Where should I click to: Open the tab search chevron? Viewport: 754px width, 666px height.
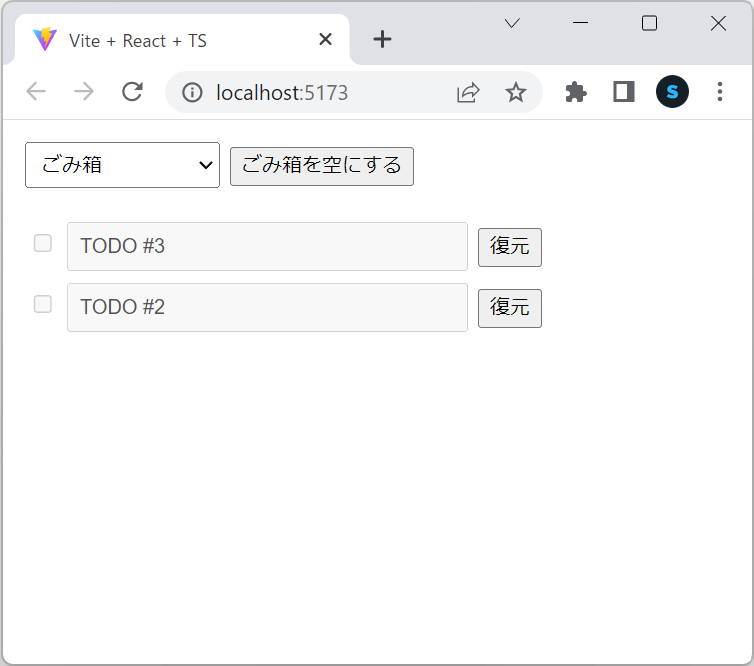tap(512, 23)
